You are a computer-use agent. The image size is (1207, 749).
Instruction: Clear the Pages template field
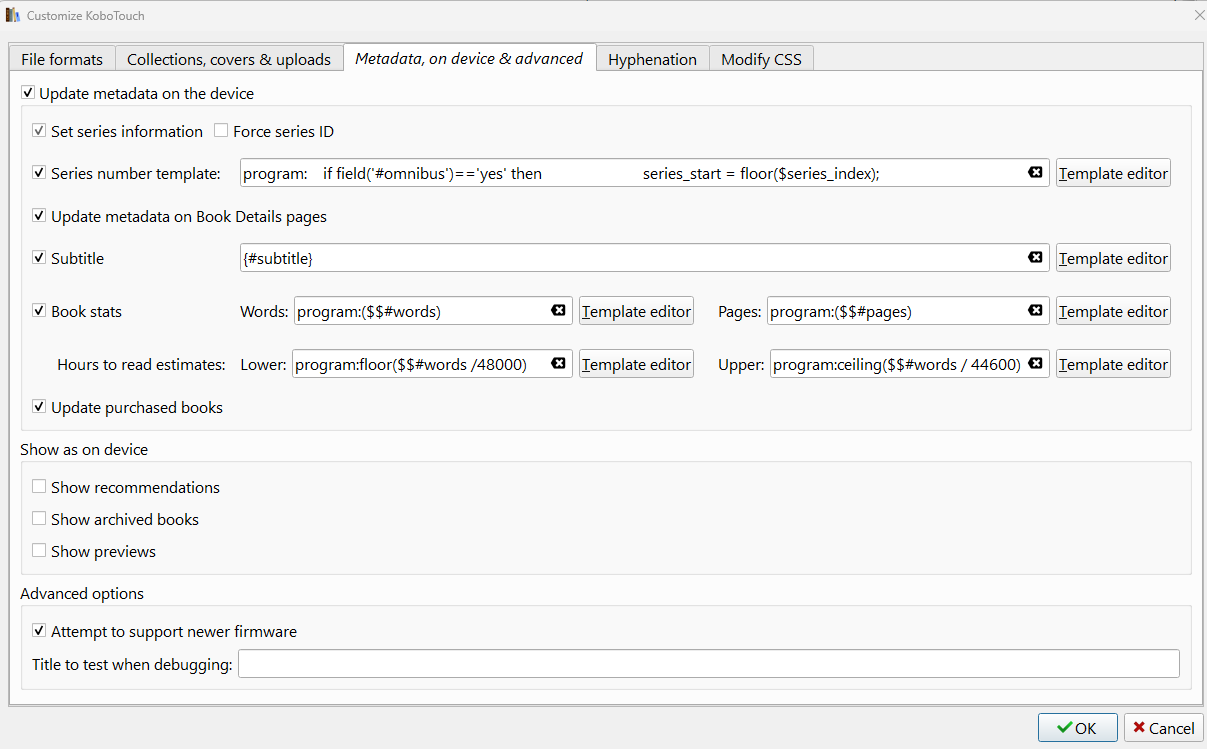(1035, 311)
